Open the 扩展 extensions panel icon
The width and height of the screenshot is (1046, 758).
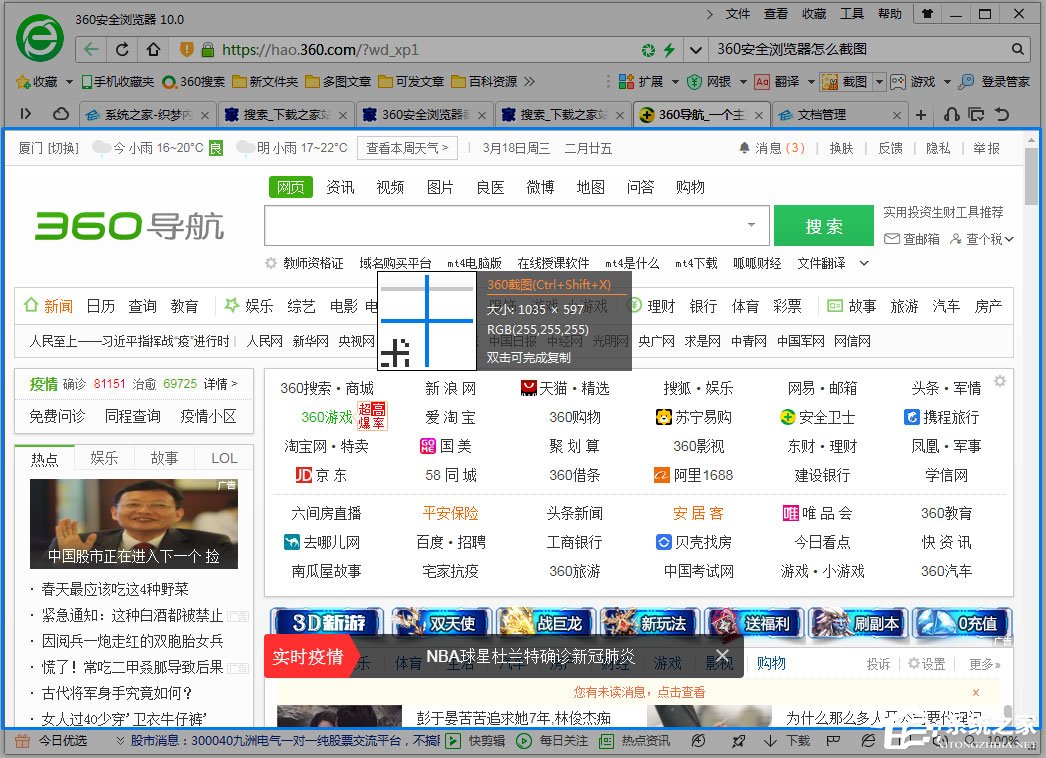(626, 81)
